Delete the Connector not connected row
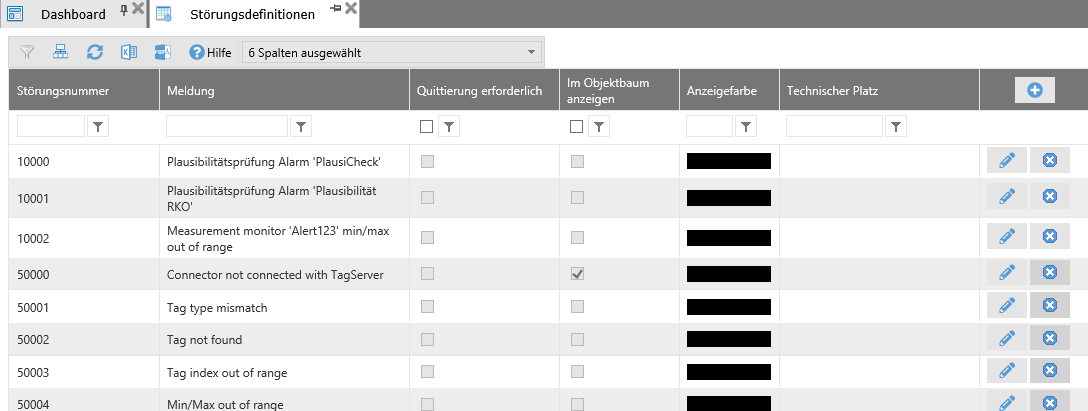Image resolution: width=1088 pixels, height=411 pixels. pos(1049,273)
